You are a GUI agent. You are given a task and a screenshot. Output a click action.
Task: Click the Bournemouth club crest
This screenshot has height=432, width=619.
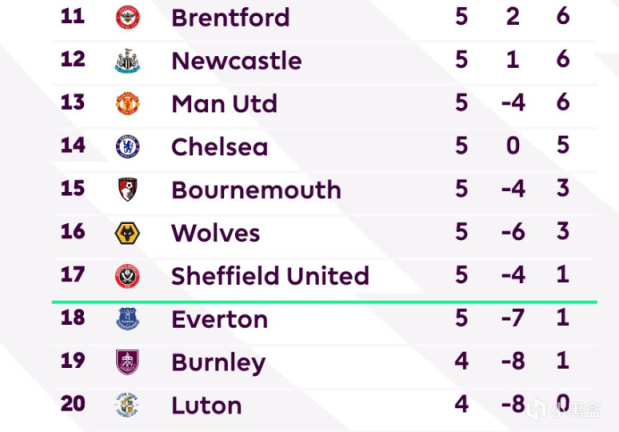pos(128,190)
